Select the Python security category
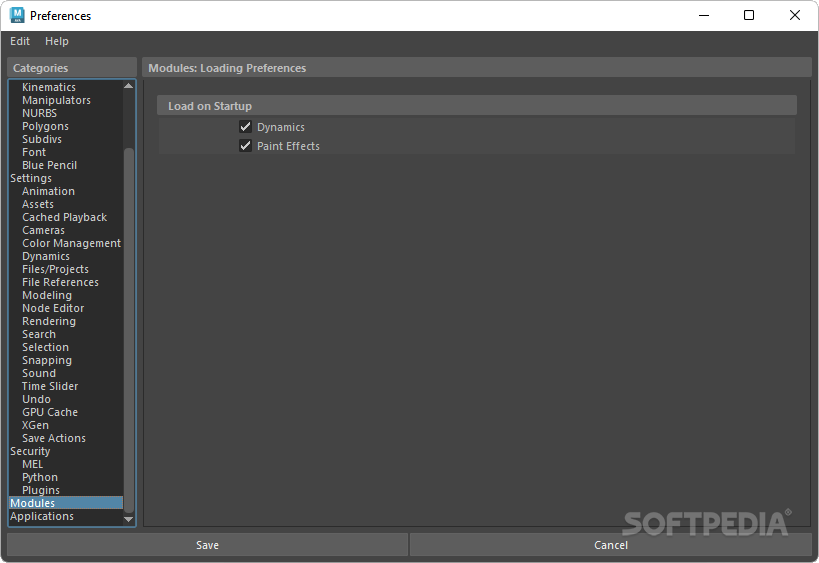 click(40, 478)
